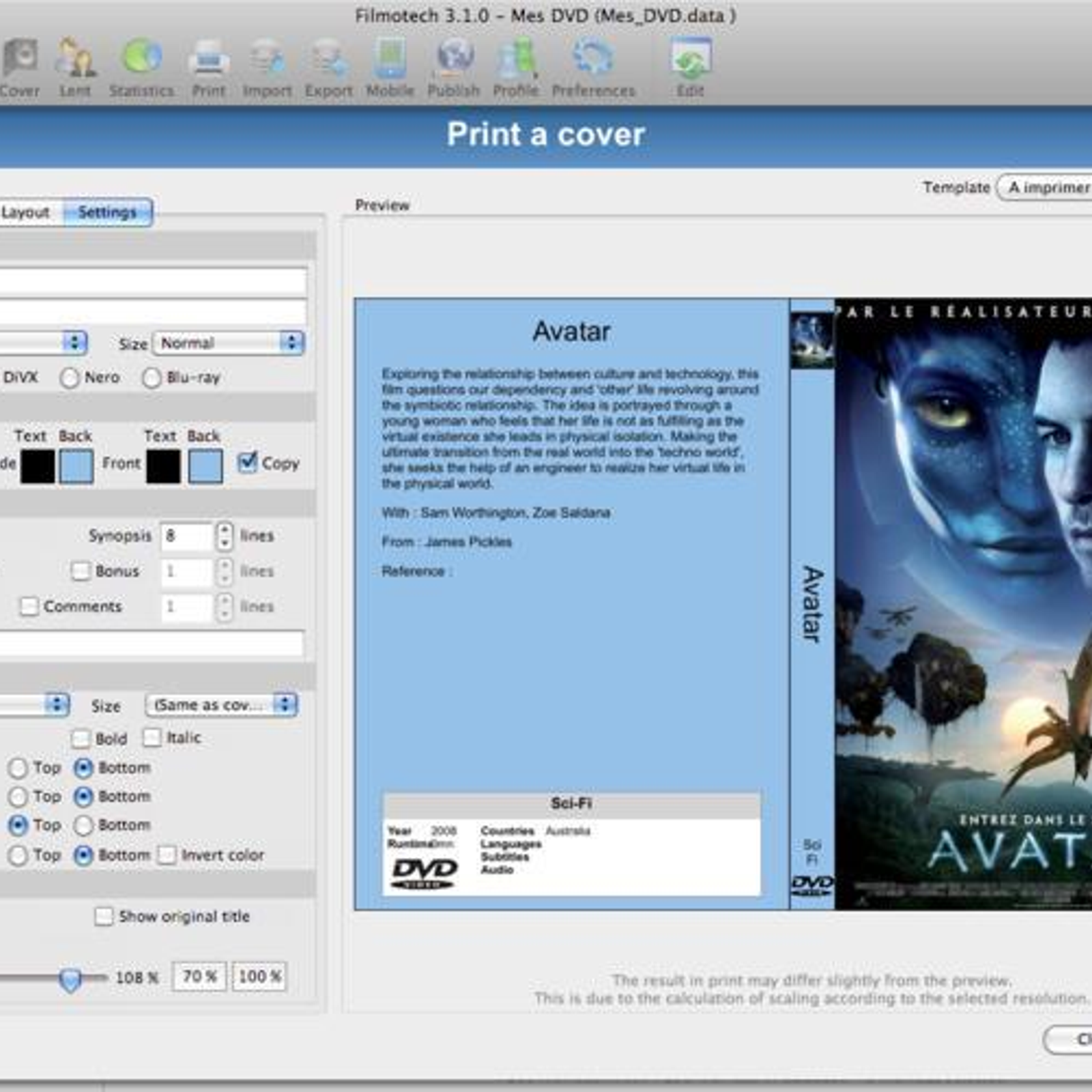This screenshot has width=1092, height=1092.
Task: Click the Synopsis lines stepper
Action: pyautogui.click(x=225, y=536)
